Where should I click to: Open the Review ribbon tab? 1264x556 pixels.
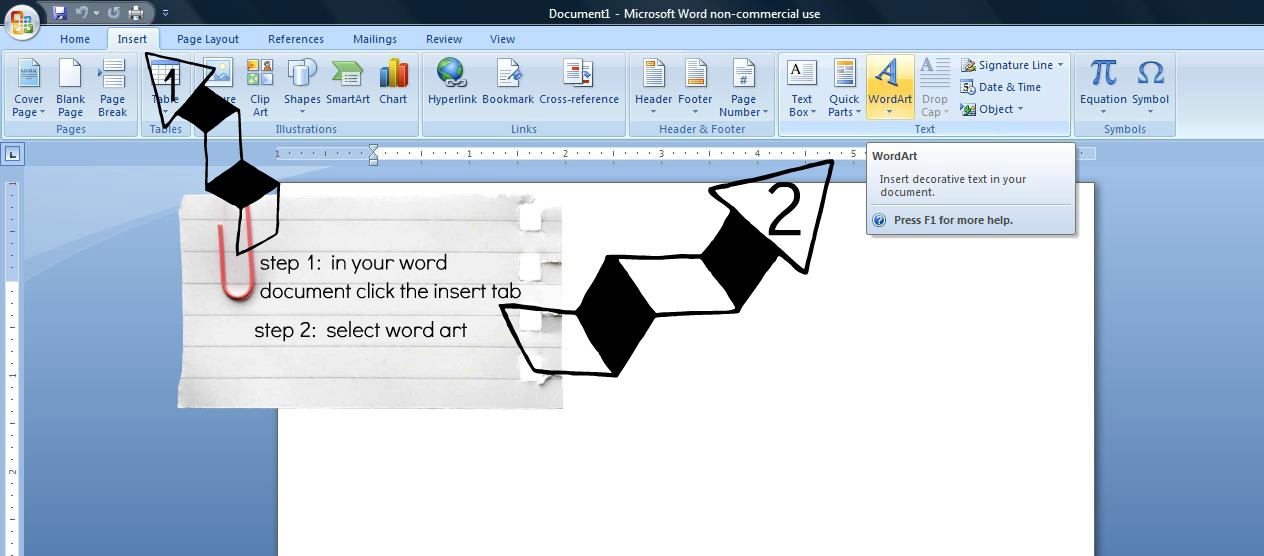click(x=443, y=39)
